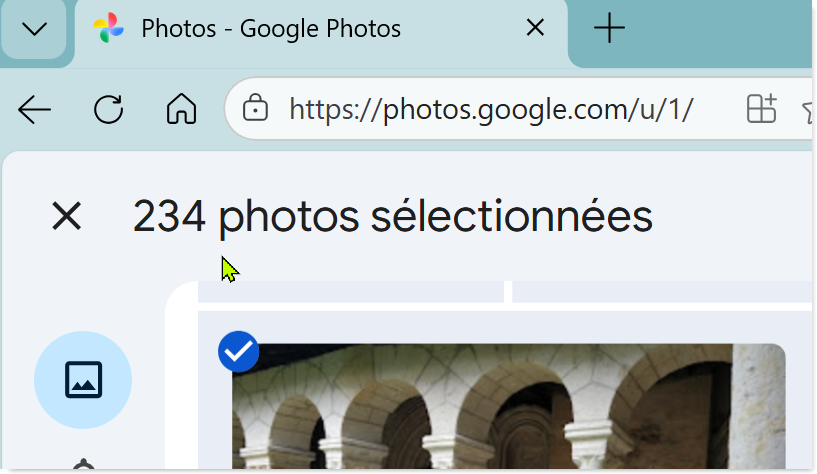This screenshot has width=817, height=474.
Task: Click the browser Back arrow
Action: tap(35, 109)
